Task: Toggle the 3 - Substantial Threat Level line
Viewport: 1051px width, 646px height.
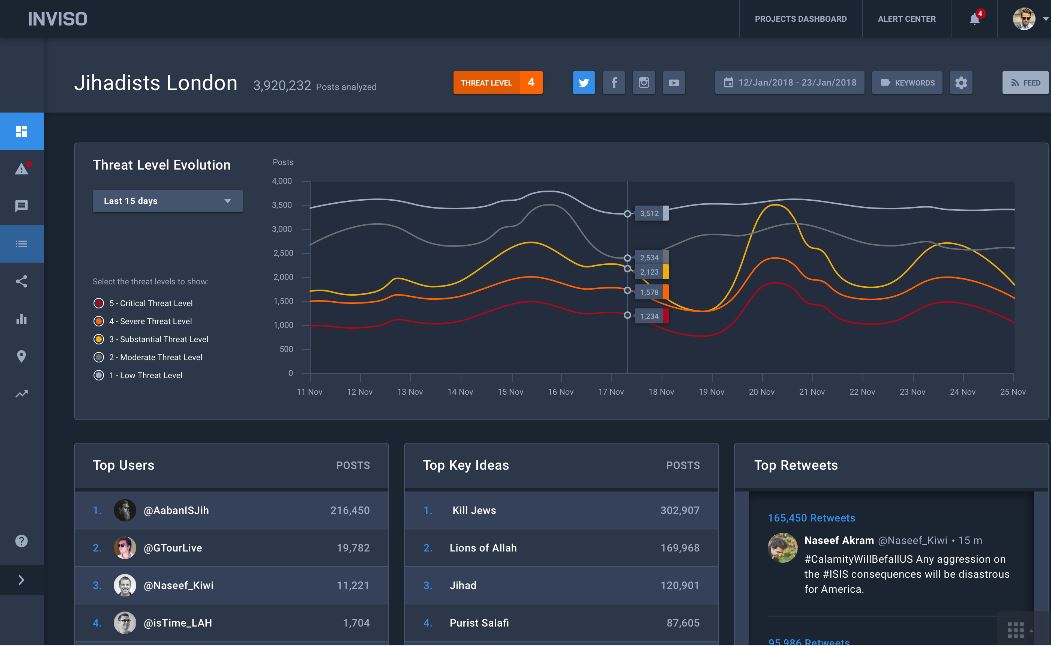Action: coord(99,339)
